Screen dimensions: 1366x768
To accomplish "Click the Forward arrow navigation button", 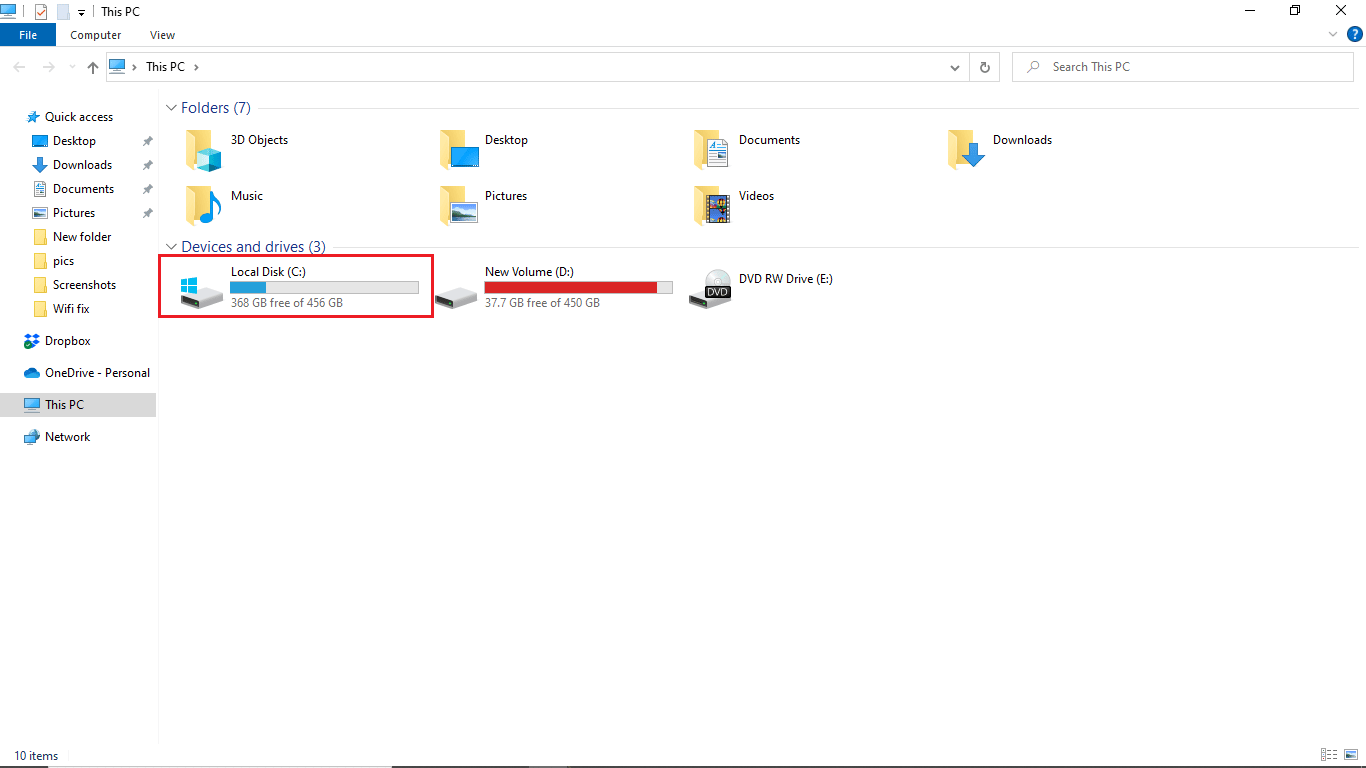I will pos(48,67).
